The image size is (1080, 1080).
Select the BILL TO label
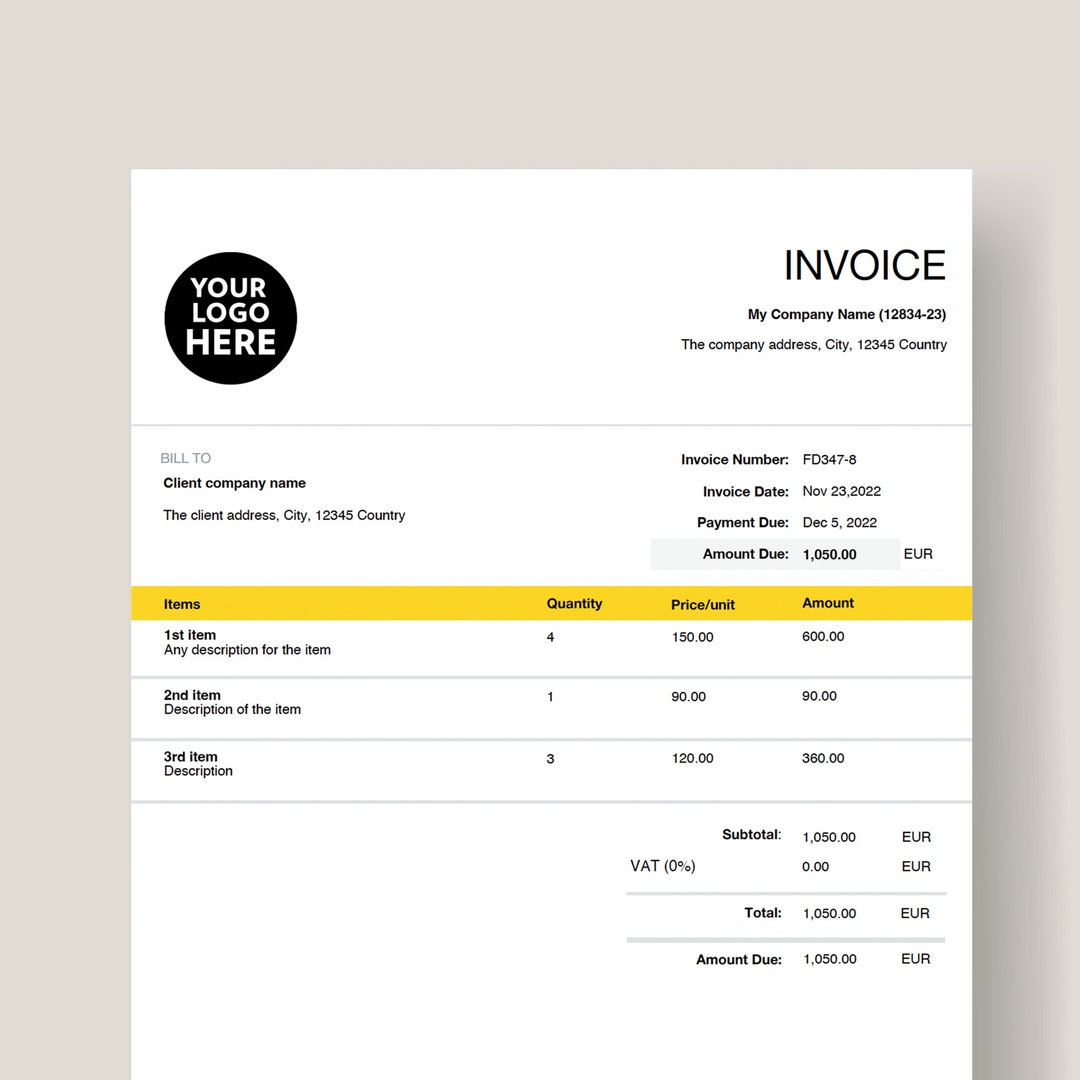pos(185,458)
